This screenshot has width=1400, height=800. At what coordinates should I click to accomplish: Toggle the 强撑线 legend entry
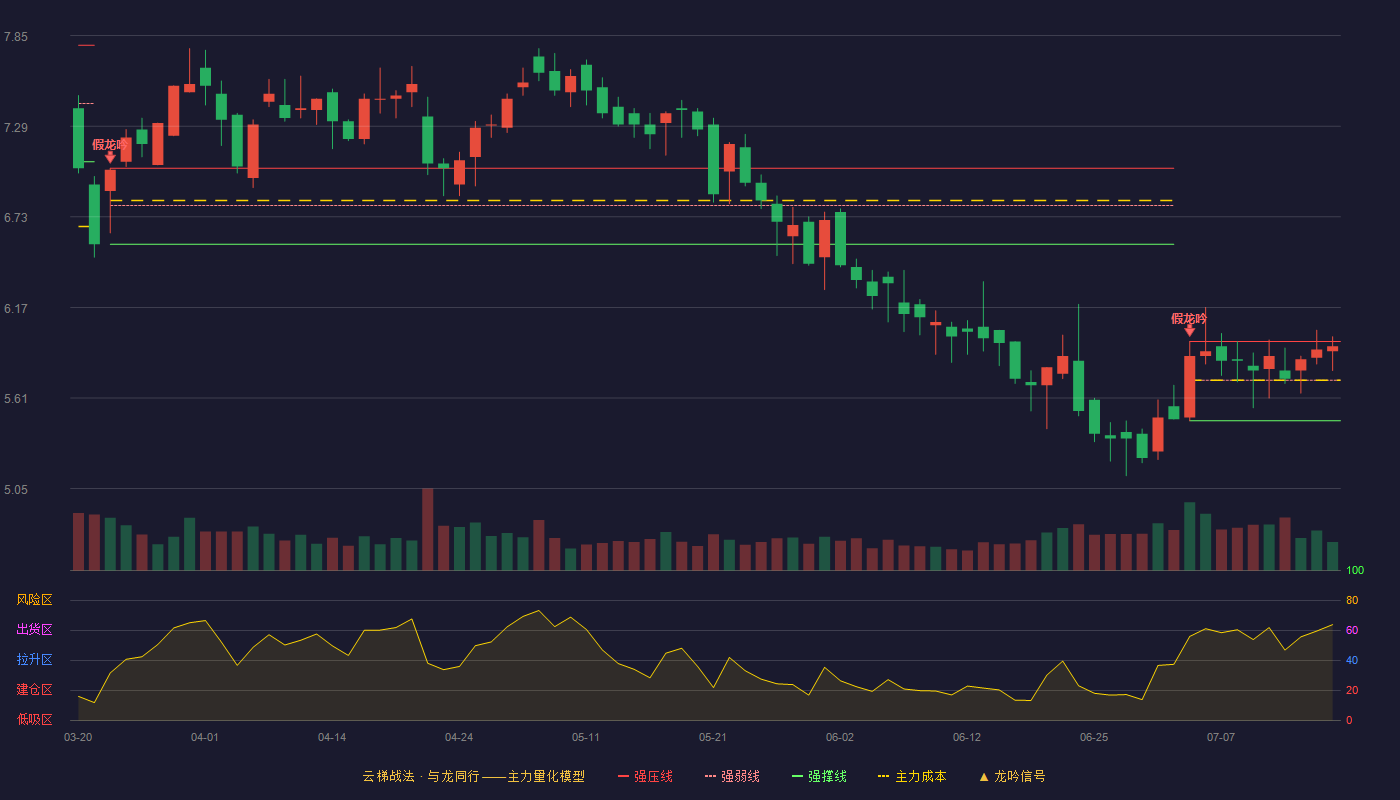pos(819,776)
